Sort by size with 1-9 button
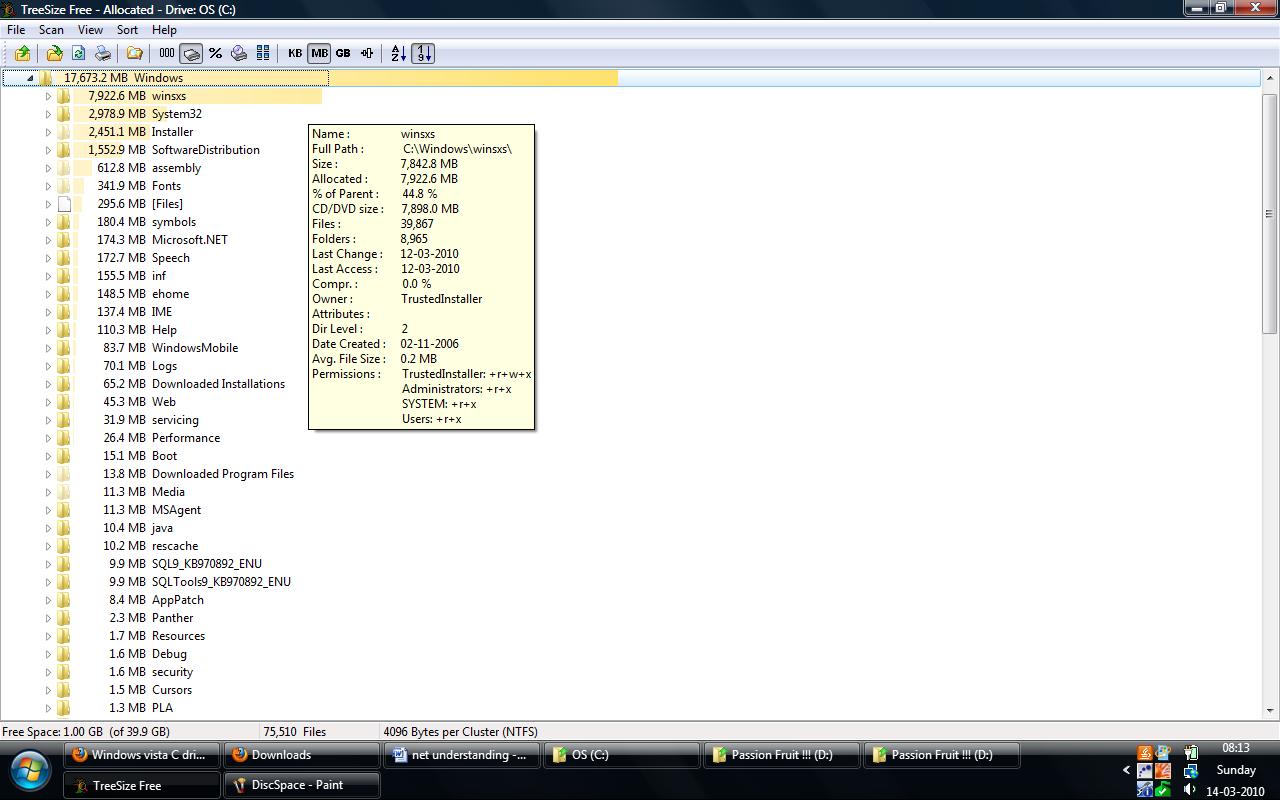The width and height of the screenshot is (1280, 800). 423,53
